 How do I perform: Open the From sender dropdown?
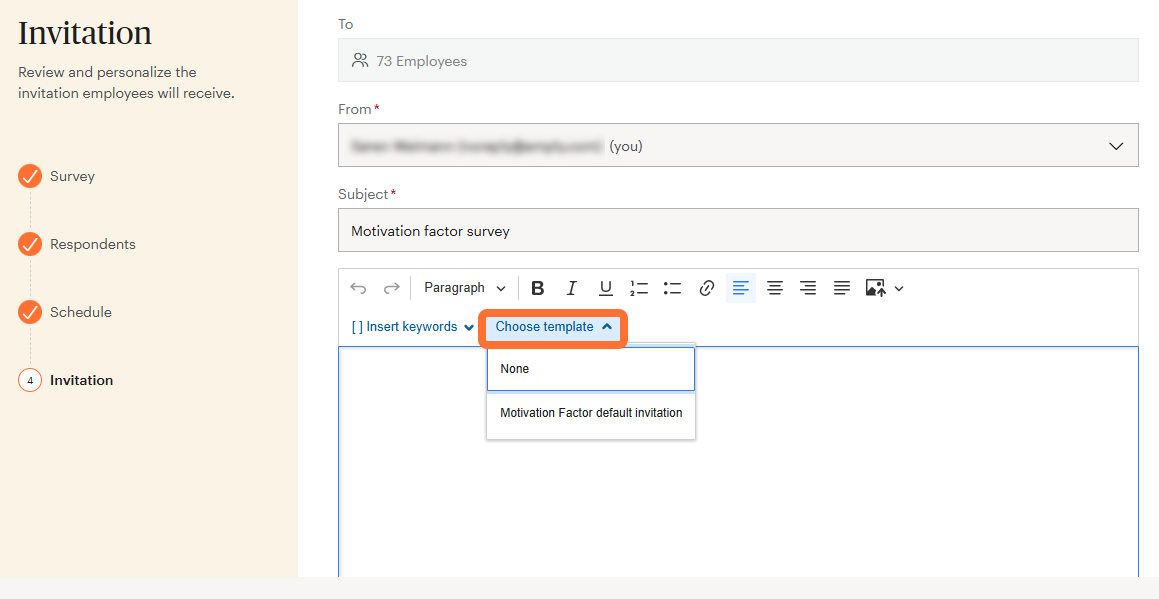pyautogui.click(x=738, y=146)
